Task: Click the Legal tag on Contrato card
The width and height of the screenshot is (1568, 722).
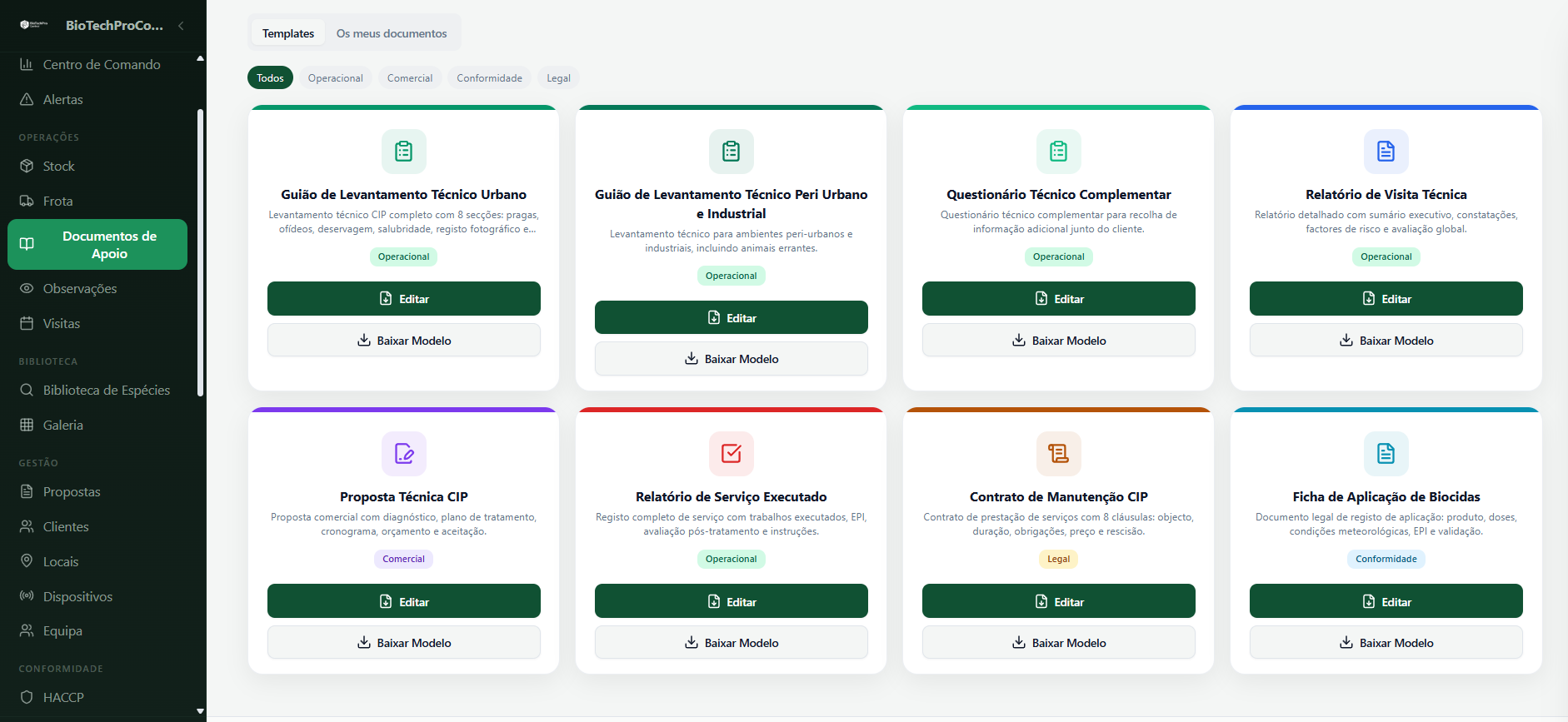Action: click(1059, 559)
